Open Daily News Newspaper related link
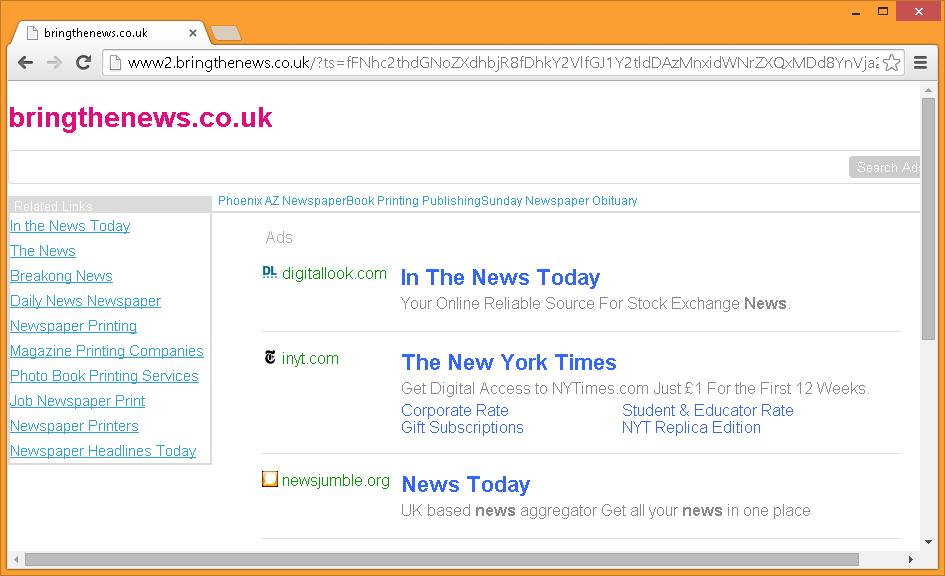This screenshot has height=576, width=945. tap(86, 301)
